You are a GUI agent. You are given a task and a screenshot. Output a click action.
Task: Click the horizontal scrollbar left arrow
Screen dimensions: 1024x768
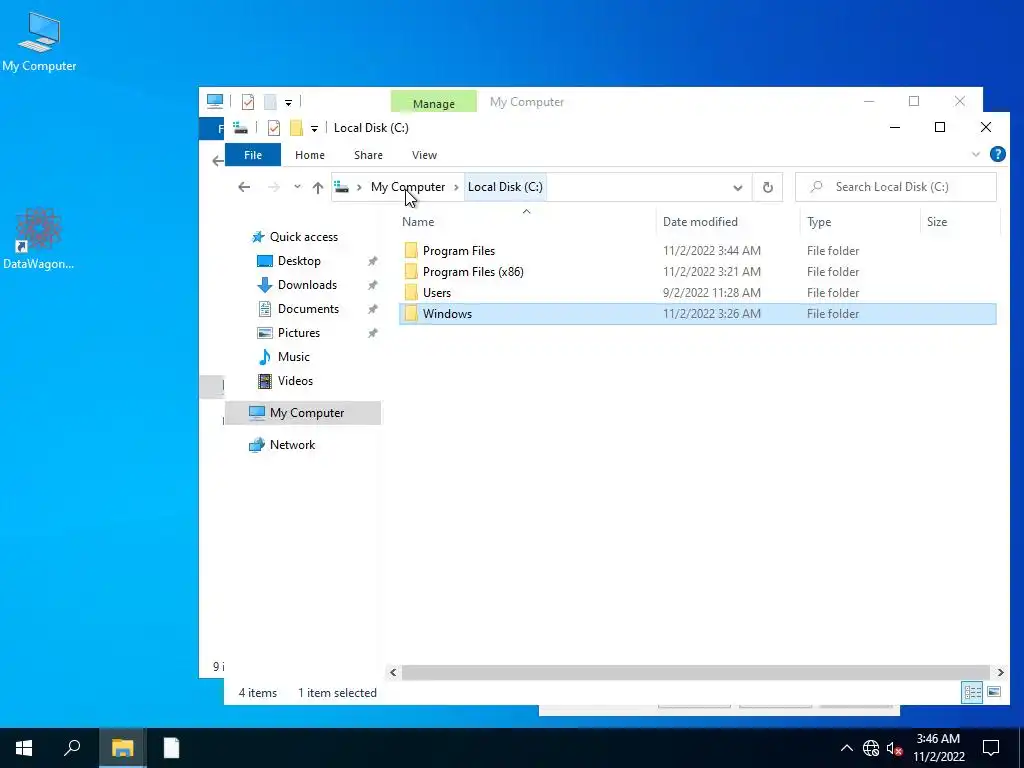pos(393,672)
